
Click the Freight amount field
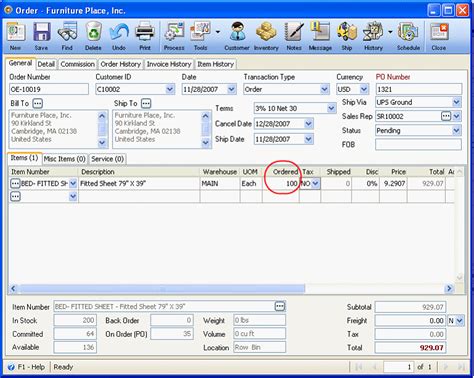point(410,321)
